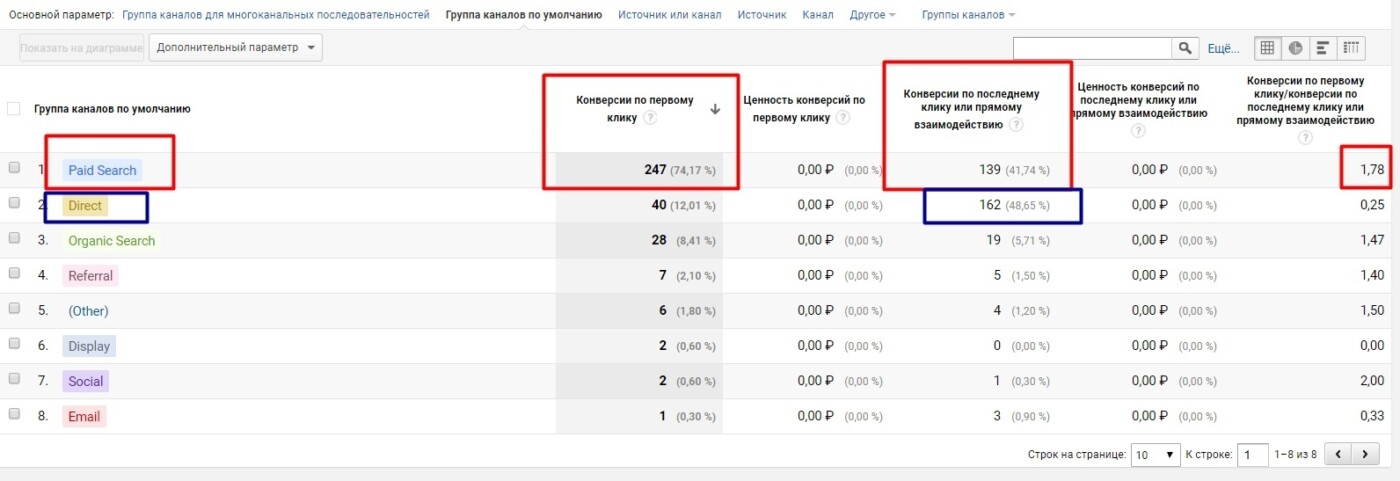Viewport: 1400px width, 481px height.
Task: Toggle the select-all header checkbox
Action: (x=14, y=109)
